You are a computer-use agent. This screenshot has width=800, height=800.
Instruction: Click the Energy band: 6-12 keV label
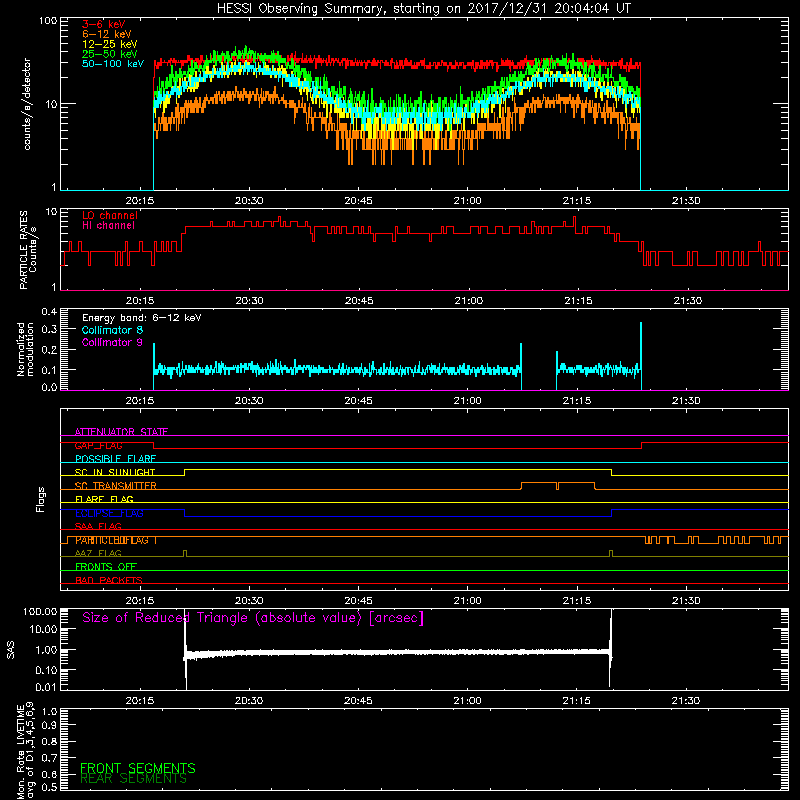(142, 318)
